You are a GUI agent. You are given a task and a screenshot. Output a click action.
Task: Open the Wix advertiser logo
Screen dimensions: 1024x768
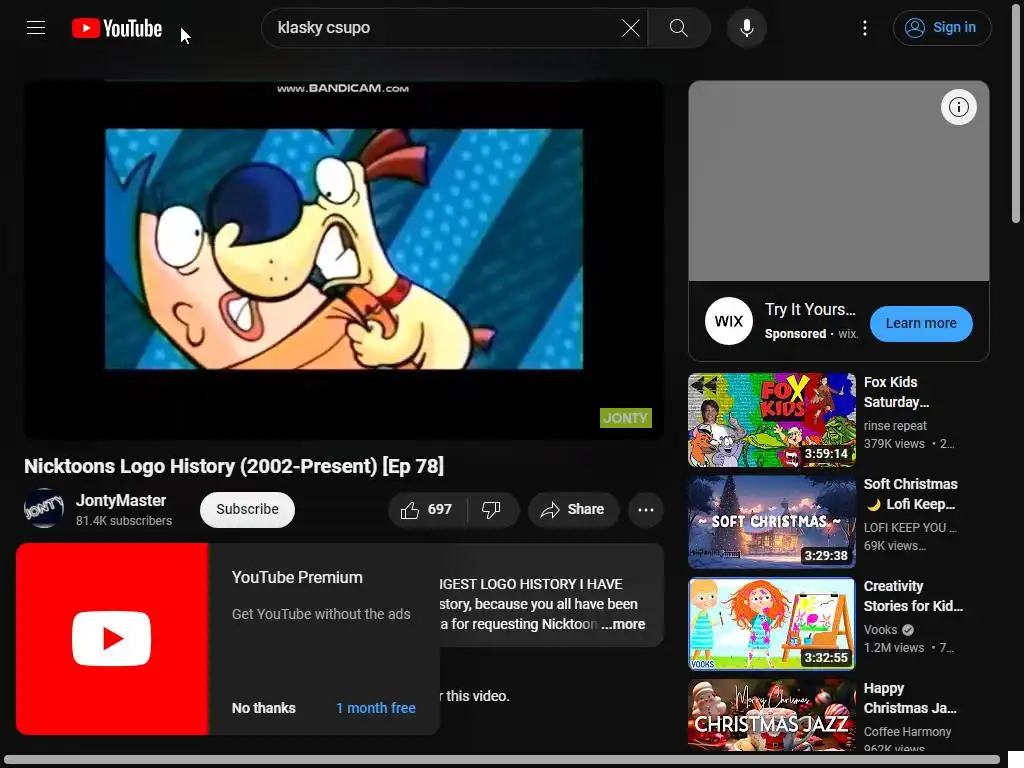(729, 321)
